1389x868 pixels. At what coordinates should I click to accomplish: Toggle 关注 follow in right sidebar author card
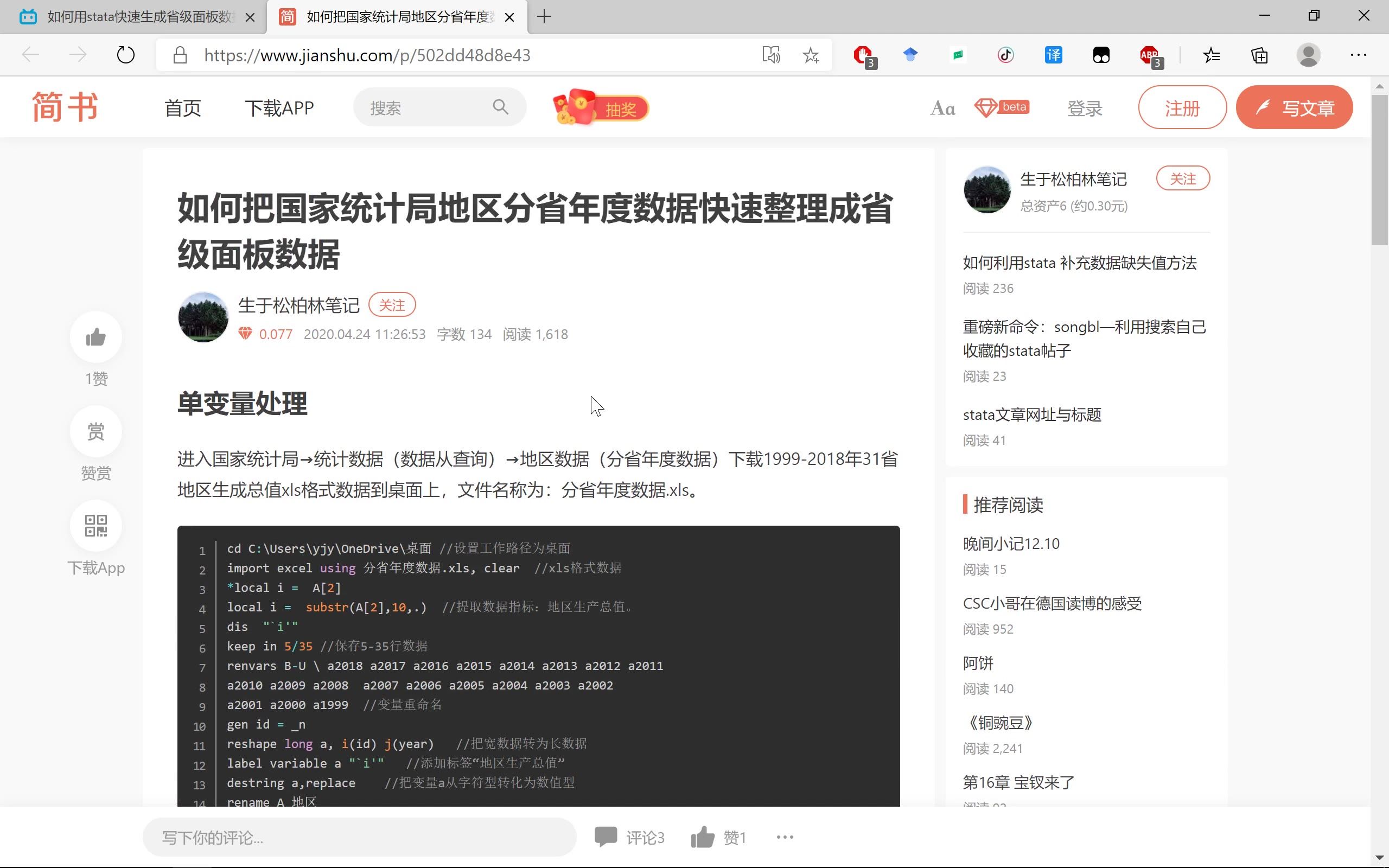click(1182, 178)
